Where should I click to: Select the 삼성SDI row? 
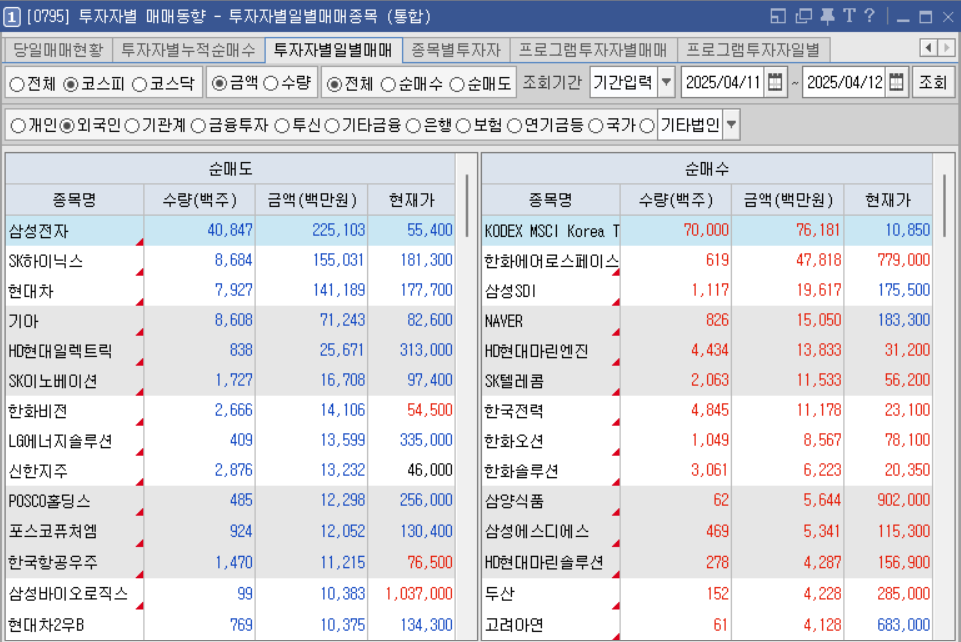click(707, 290)
